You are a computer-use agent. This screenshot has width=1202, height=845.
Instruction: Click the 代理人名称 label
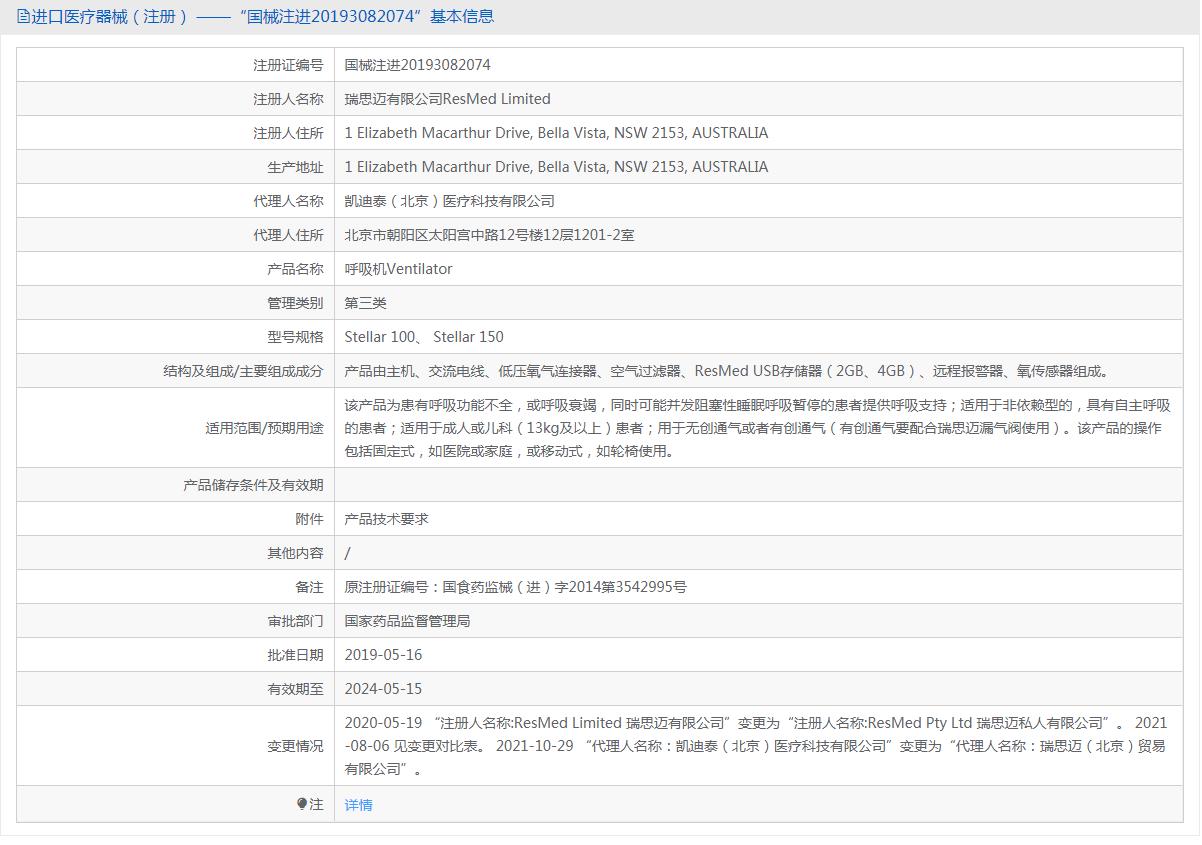pos(288,201)
